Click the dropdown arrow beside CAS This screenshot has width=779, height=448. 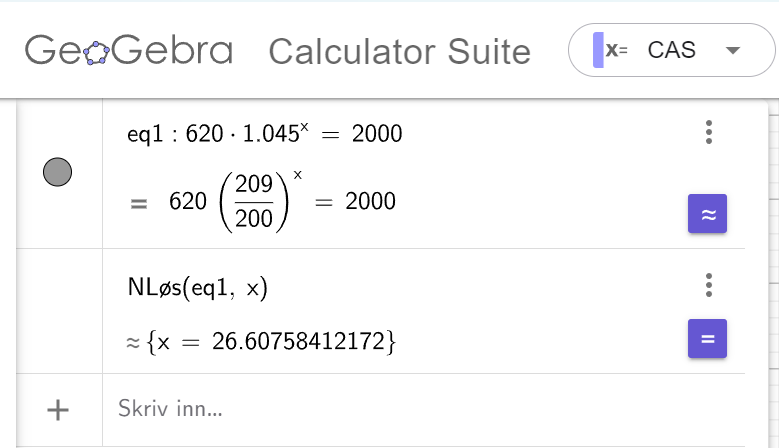(733, 50)
